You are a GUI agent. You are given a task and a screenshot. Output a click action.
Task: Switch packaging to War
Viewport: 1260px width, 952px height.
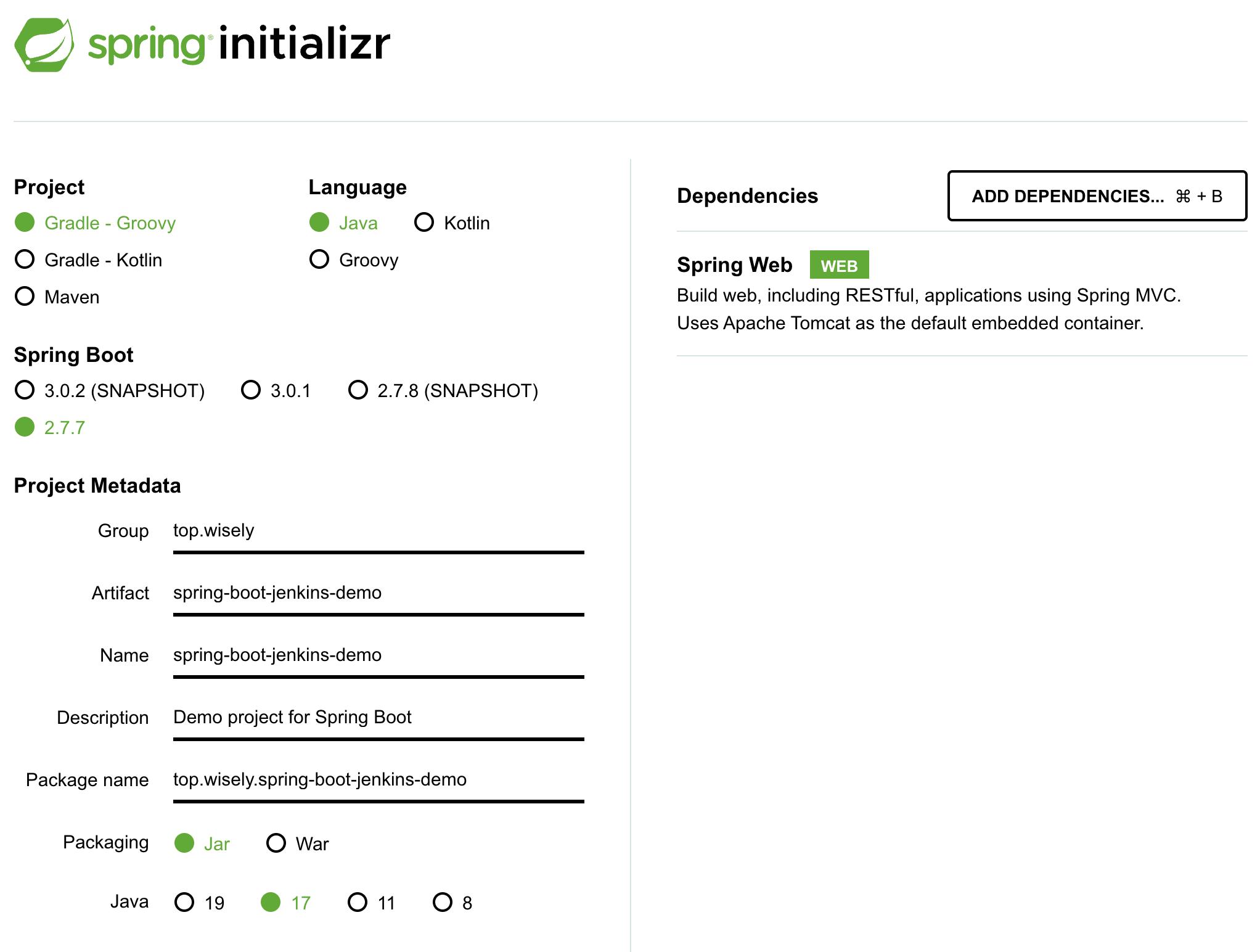coord(276,843)
